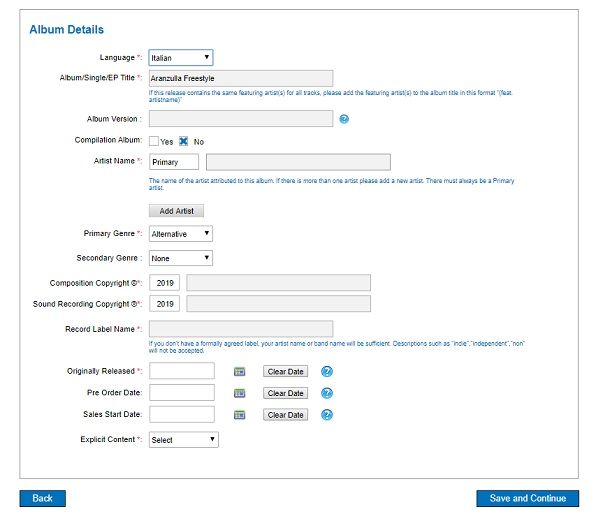Click the Record Label Name field
Viewport: 610px width, 528px height.
pos(241,329)
